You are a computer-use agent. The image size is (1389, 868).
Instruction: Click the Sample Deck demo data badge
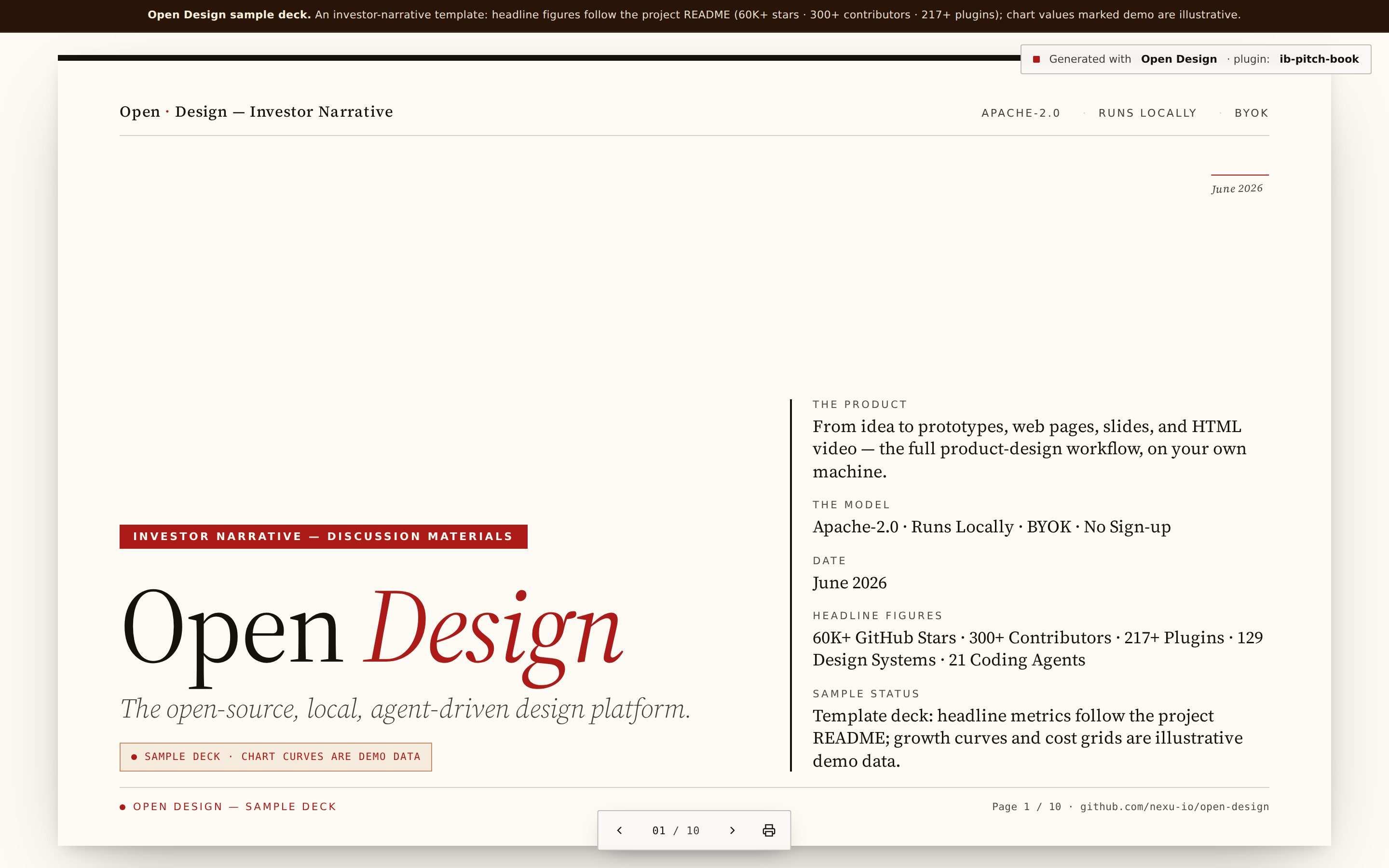coord(275,757)
